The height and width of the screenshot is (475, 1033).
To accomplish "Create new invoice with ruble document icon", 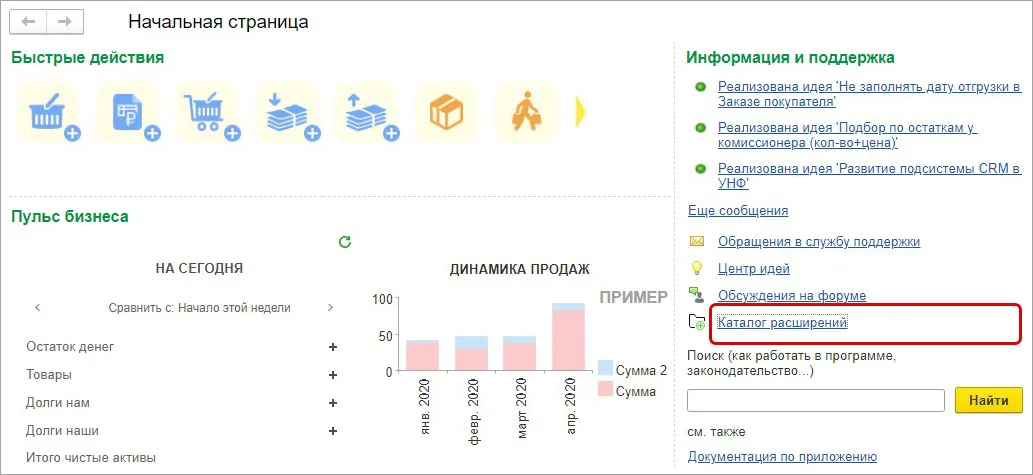I will [129, 113].
